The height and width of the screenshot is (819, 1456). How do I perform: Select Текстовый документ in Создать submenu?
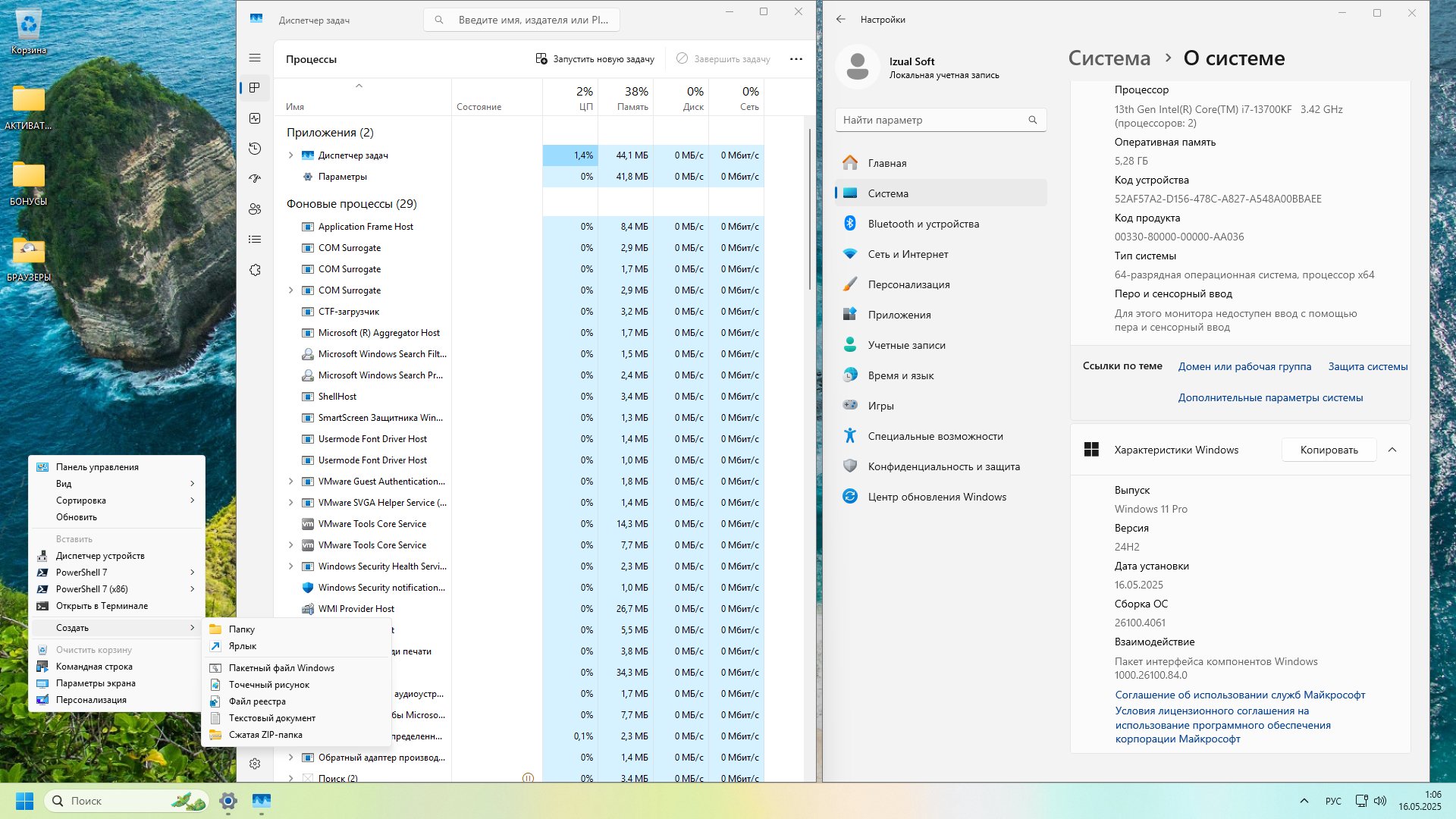point(297,718)
